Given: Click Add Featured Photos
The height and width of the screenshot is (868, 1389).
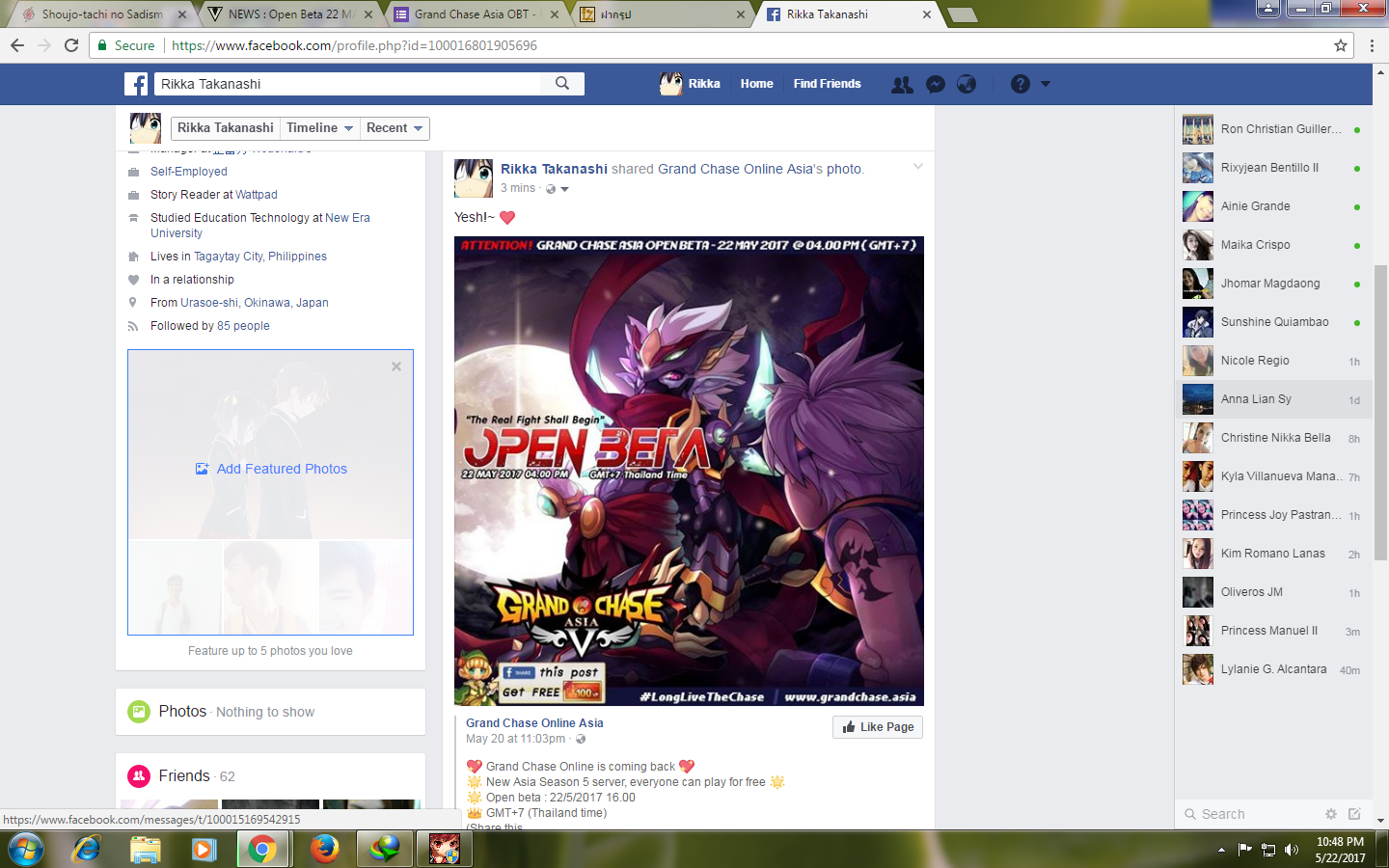Looking at the screenshot, I should tap(271, 469).
